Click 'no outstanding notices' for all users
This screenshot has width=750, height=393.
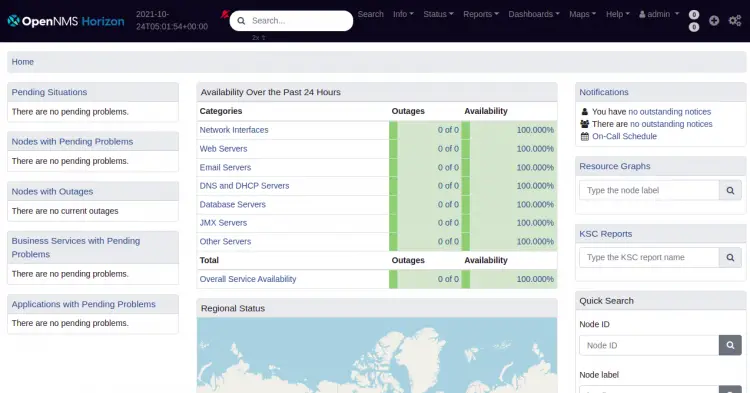[x=671, y=124]
